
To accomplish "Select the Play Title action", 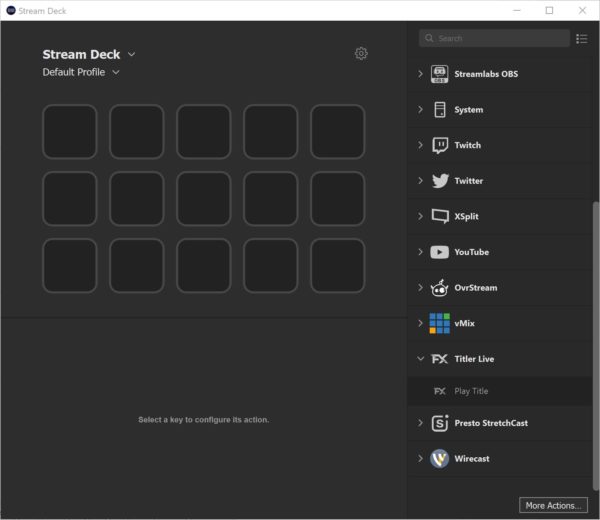I will pyautogui.click(x=500, y=391).
